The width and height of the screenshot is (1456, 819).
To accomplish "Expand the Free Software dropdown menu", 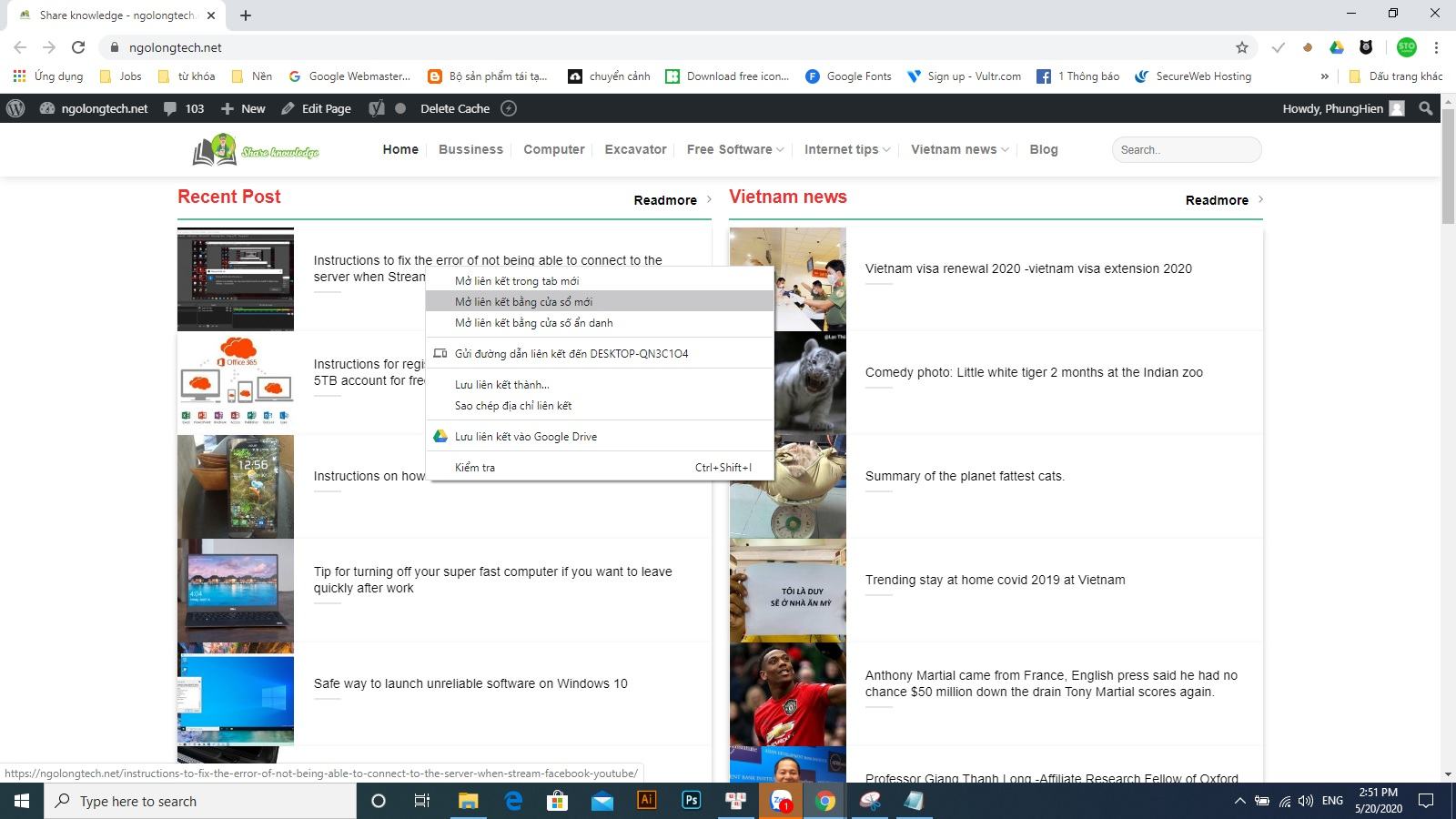I will tap(735, 149).
